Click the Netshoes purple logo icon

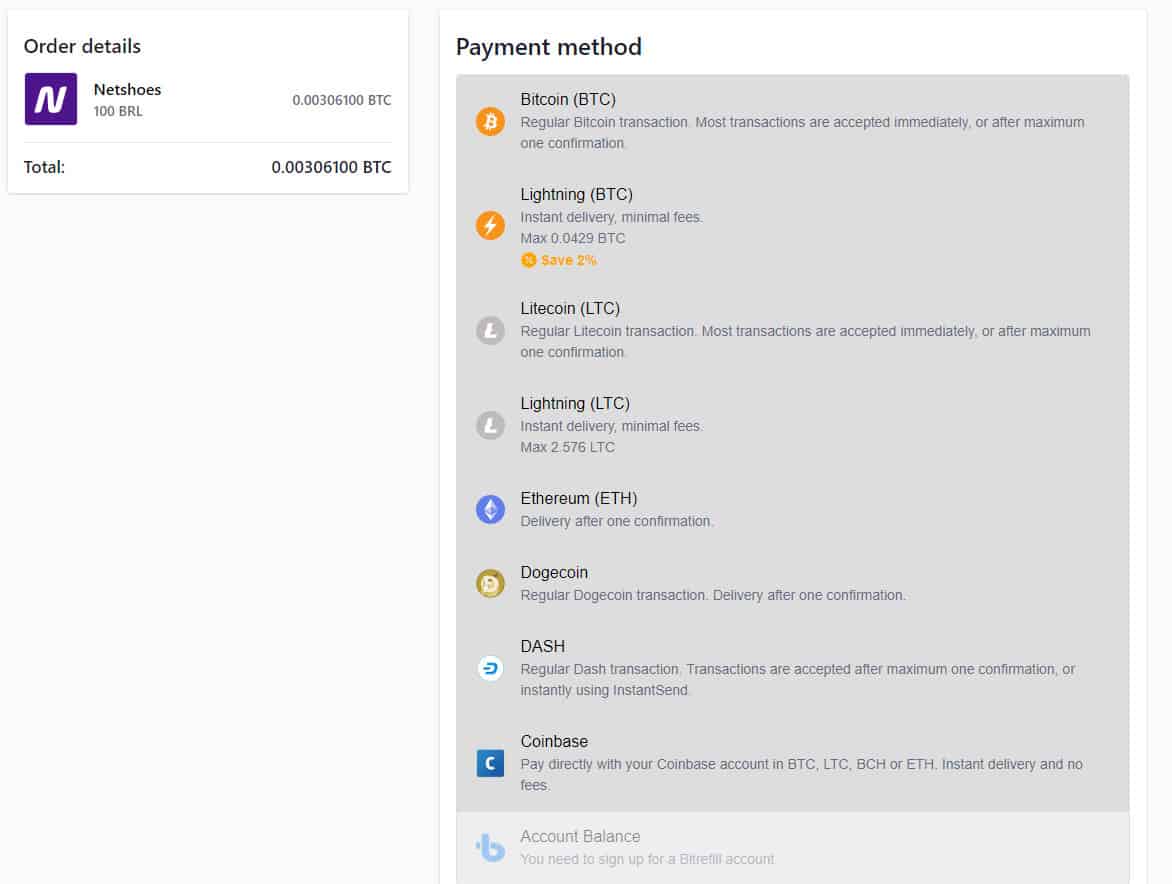click(x=51, y=99)
